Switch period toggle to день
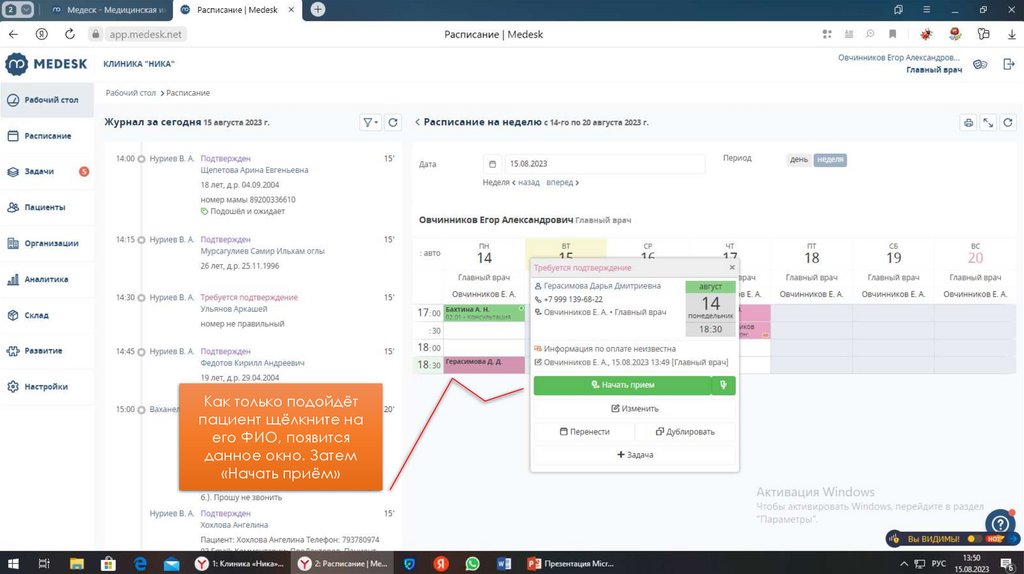 (799, 159)
